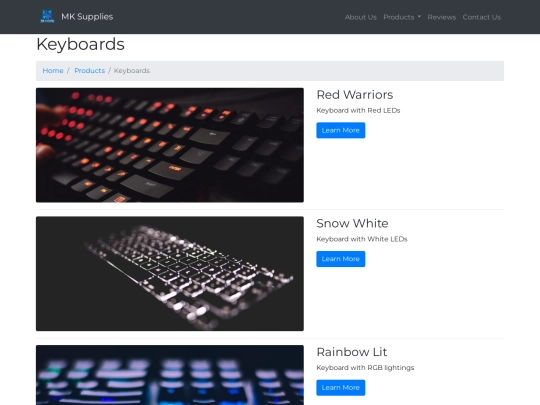
Task: Click Learn More for Red Warriors
Action: (341, 130)
